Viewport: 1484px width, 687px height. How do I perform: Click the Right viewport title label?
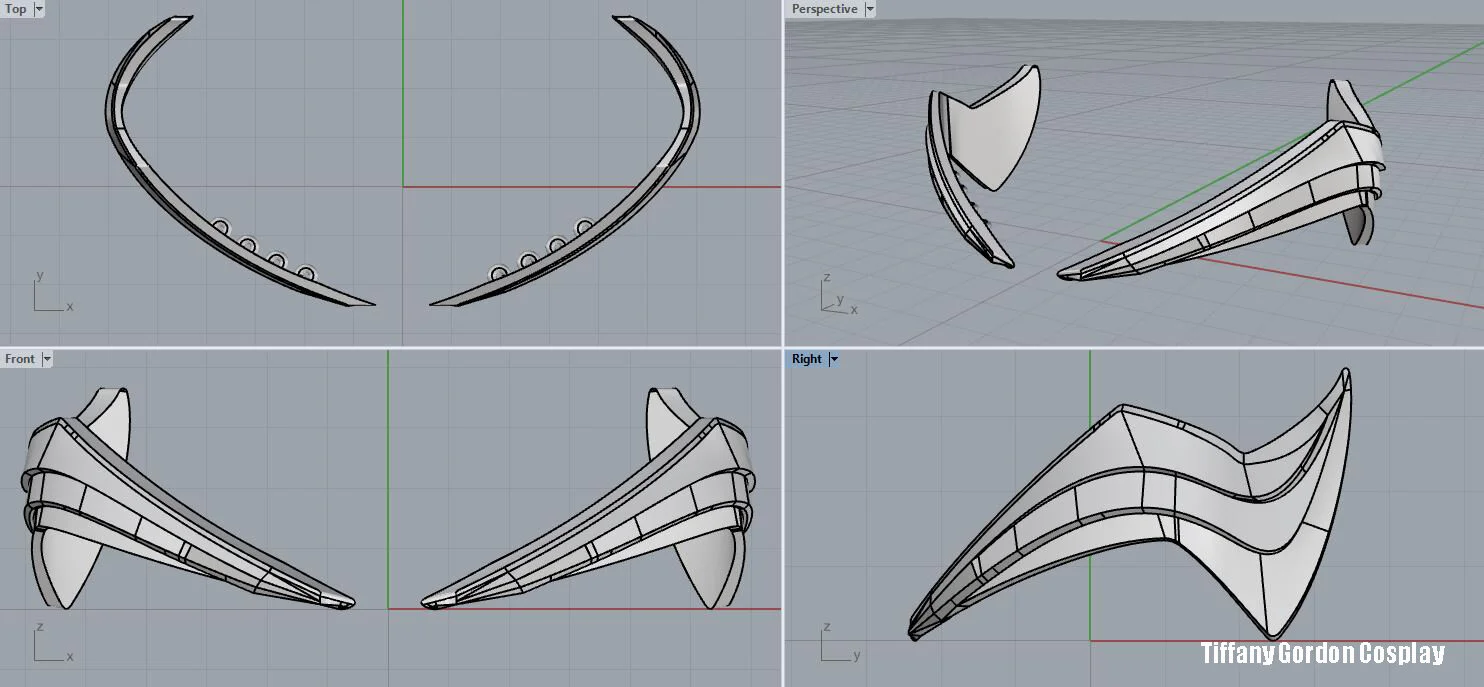click(x=806, y=359)
